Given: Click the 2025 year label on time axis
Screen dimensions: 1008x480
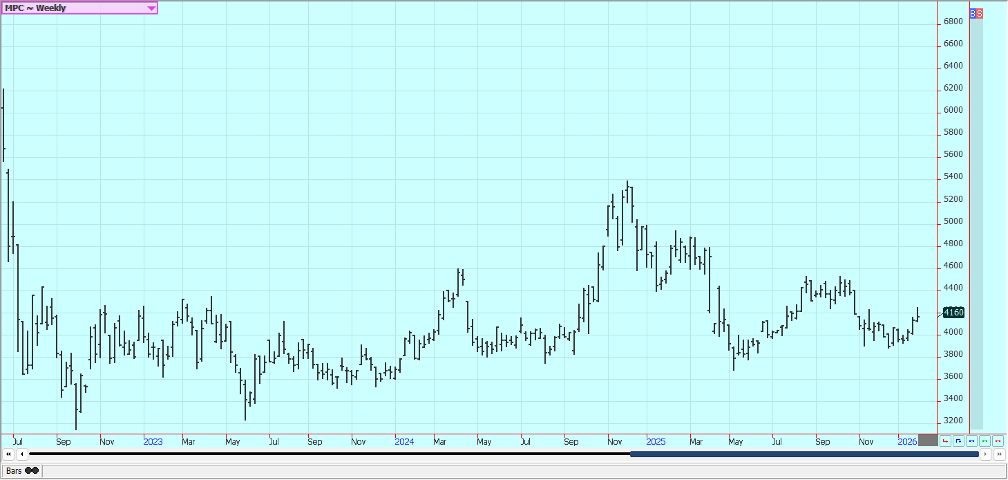Looking at the screenshot, I should (x=655, y=440).
